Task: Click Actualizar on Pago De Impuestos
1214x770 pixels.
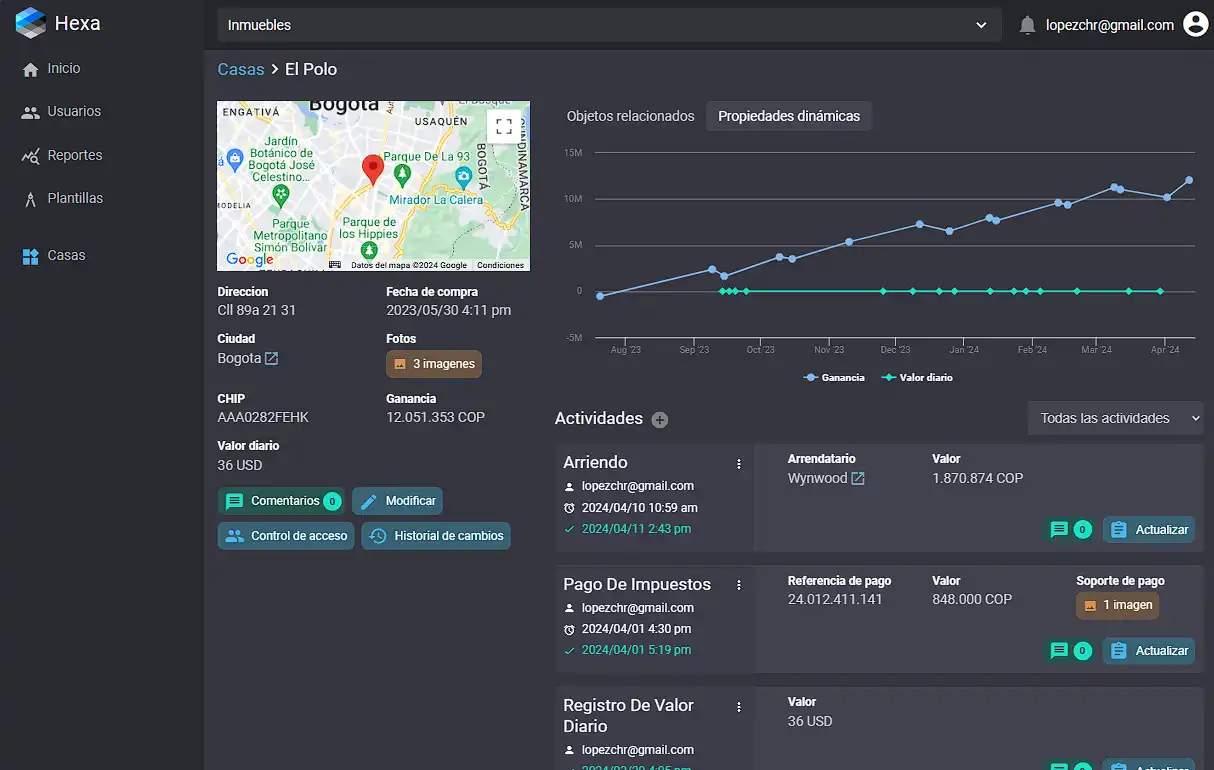Action: (1149, 650)
